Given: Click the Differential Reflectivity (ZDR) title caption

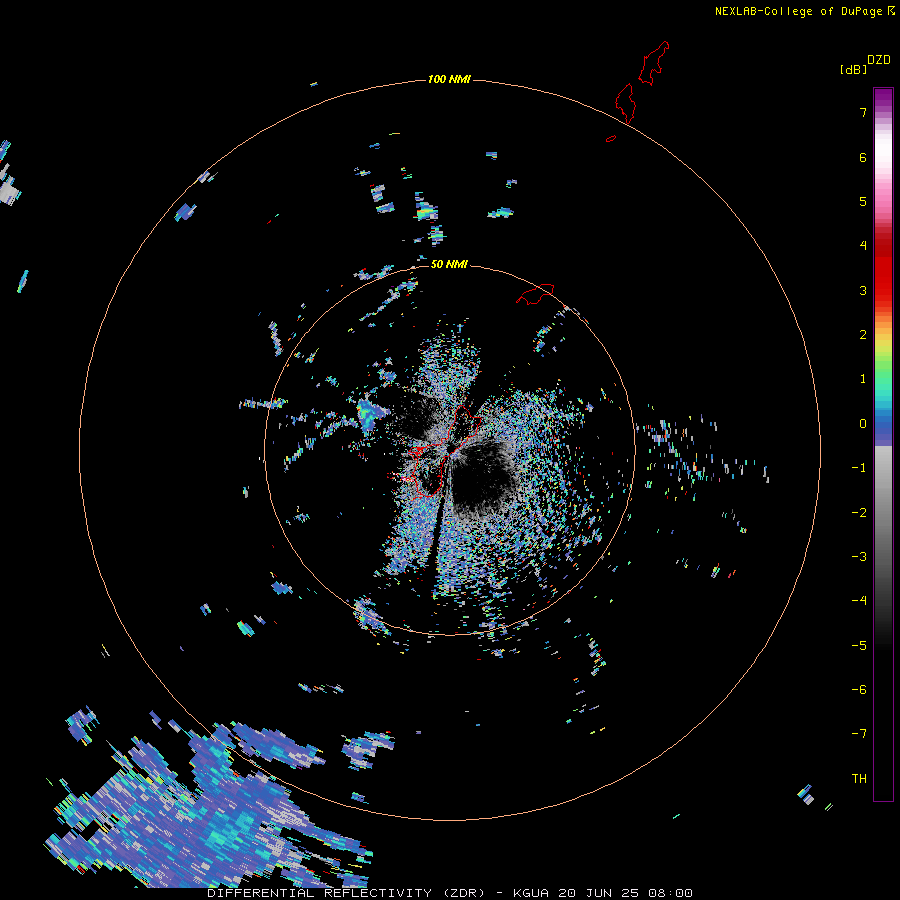Looking at the screenshot, I should pyautogui.click(x=346, y=893).
